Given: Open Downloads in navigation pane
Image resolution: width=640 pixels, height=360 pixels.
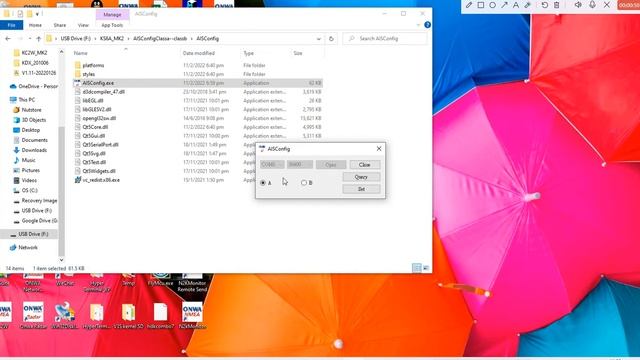Looking at the screenshot, I should [x=34, y=150].
